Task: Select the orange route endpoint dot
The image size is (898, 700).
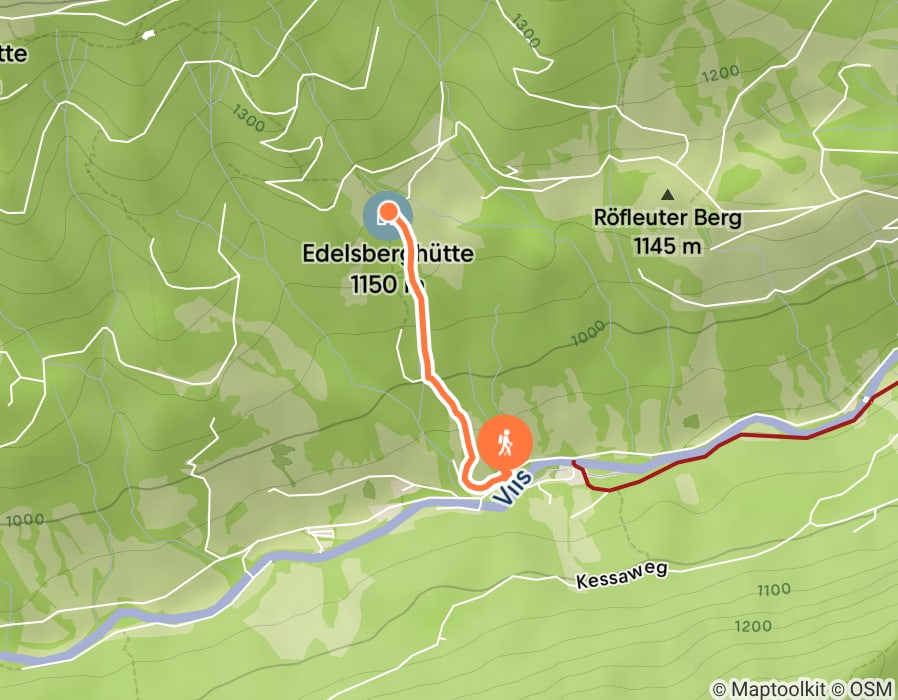Action: click(x=389, y=211)
